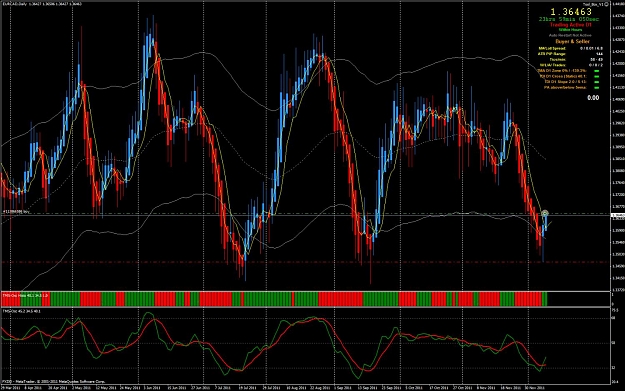
Task: Click the Buyer & Seller heading
Action: 572,41
